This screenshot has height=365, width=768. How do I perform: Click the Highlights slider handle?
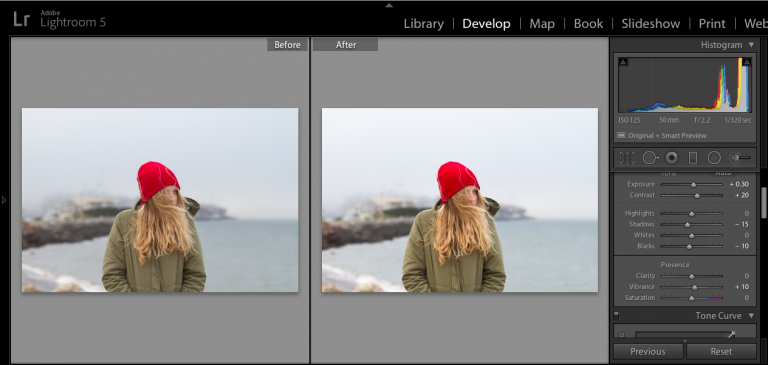[692, 214]
